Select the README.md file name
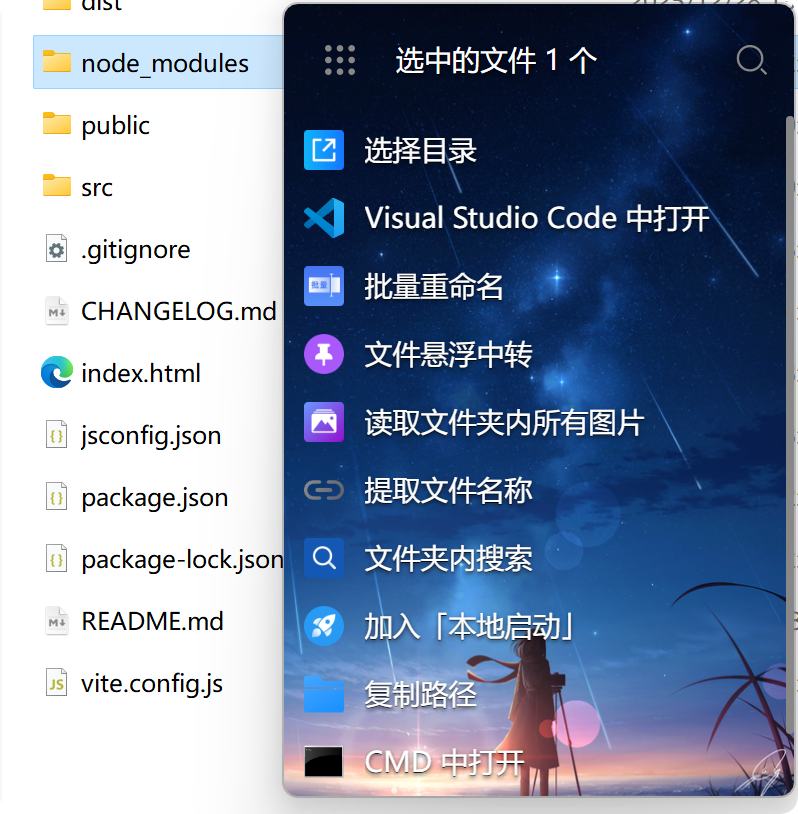798x814 pixels. point(152,621)
